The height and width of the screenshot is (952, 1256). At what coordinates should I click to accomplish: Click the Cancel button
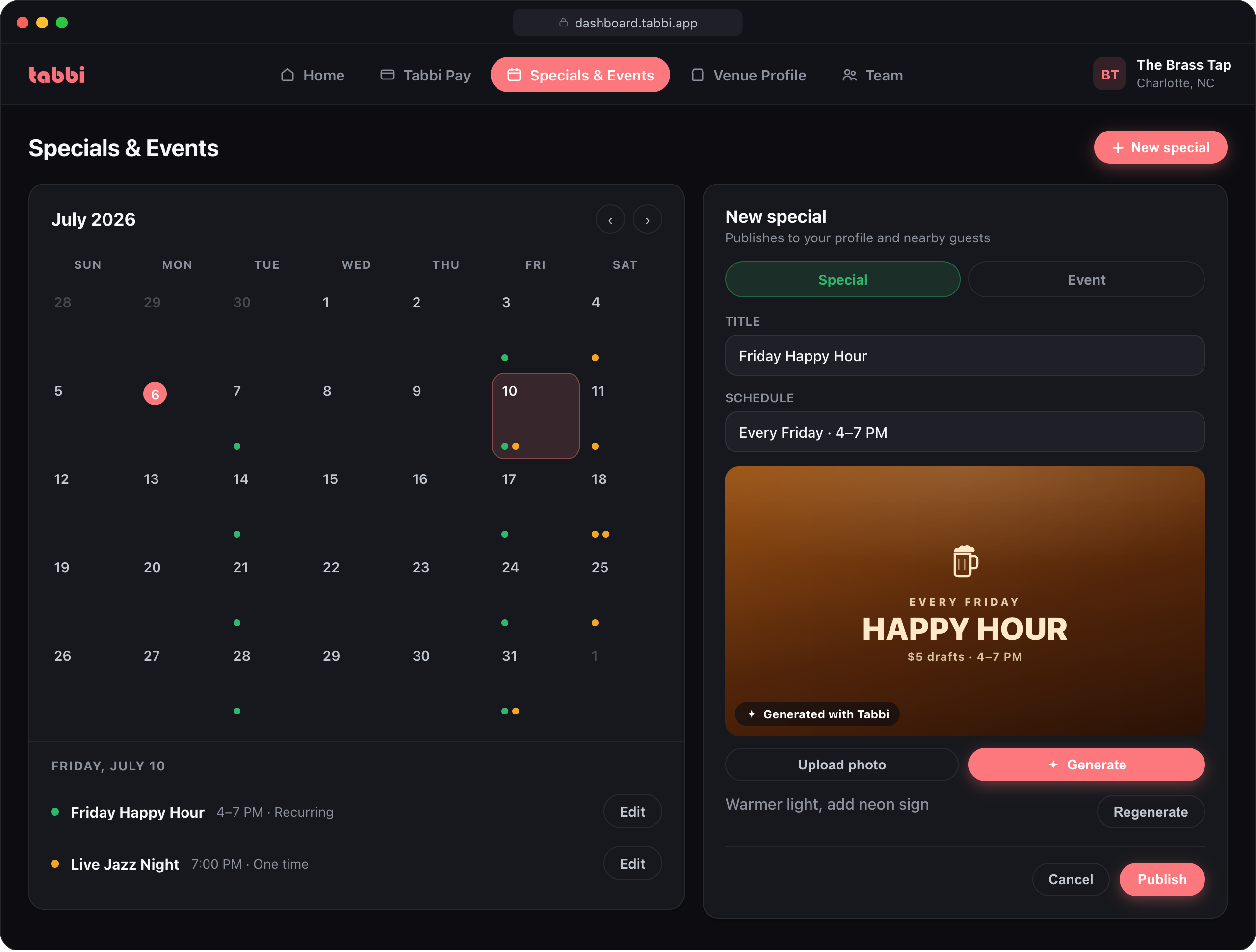[x=1071, y=880]
